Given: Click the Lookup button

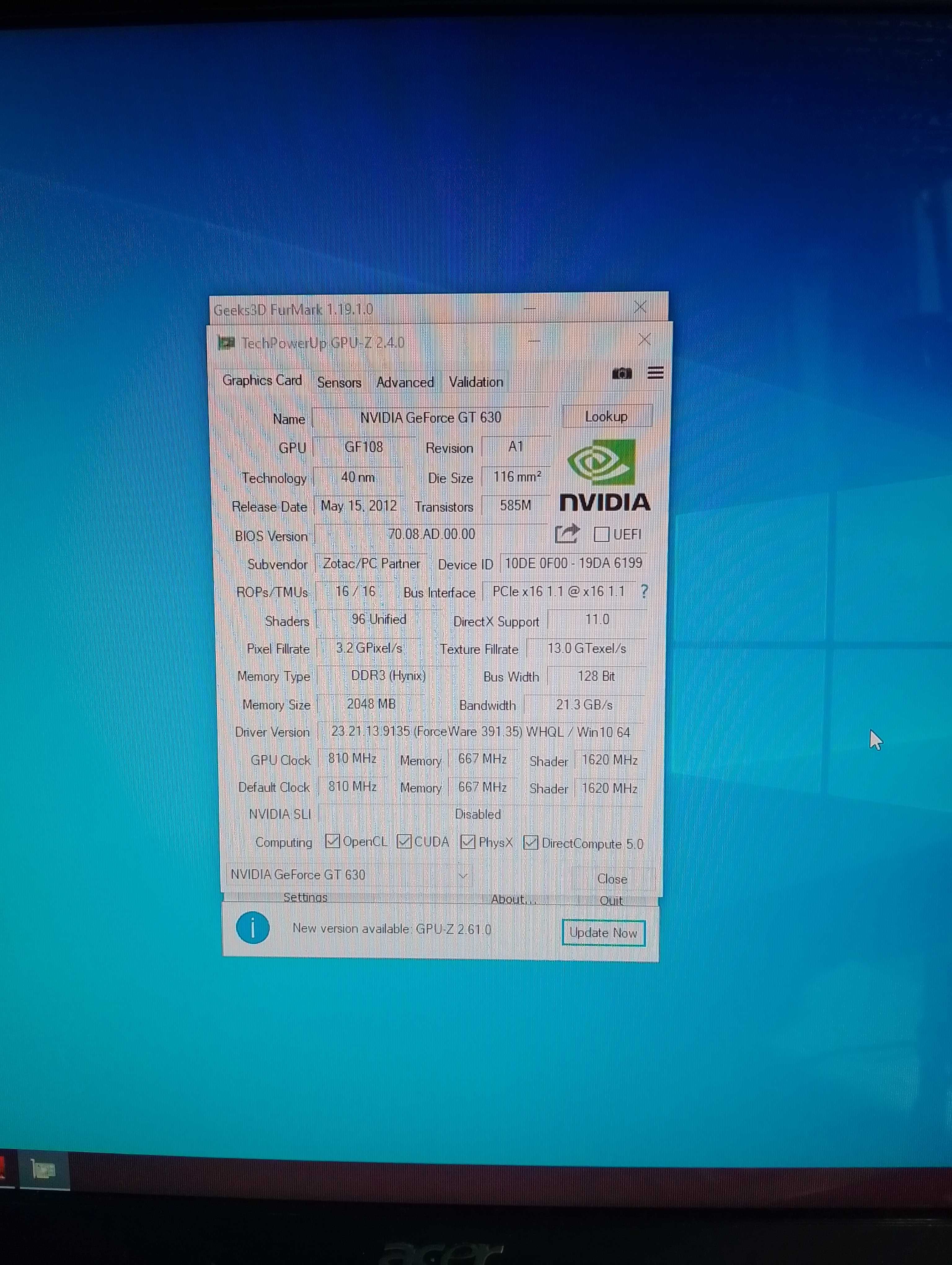Looking at the screenshot, I should coord(607,416).
